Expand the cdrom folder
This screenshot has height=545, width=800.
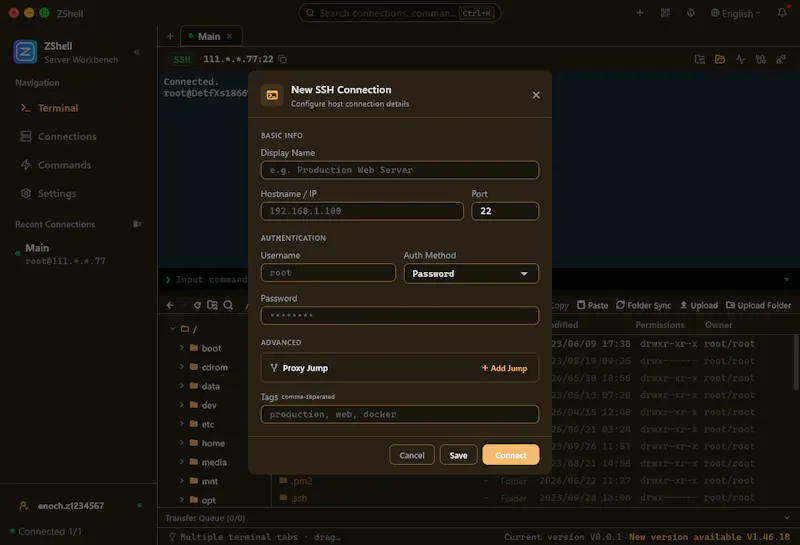point(181,366)
